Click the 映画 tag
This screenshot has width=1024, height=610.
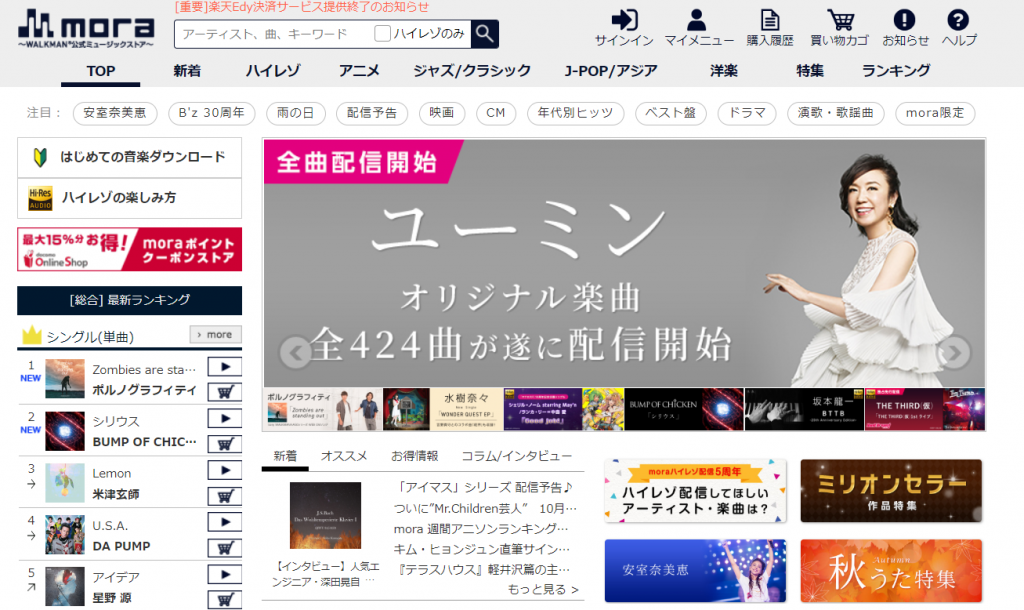tap(441, 113)
